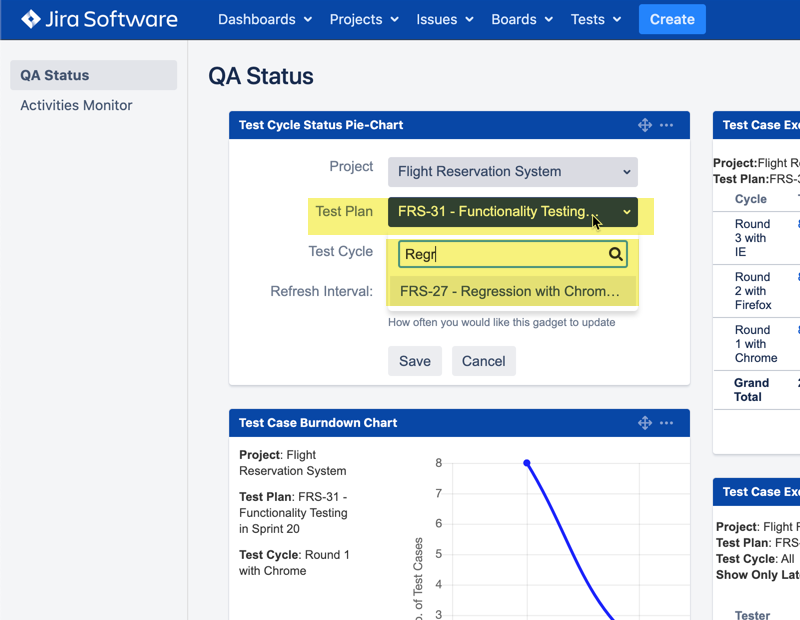Open Pie-Chart gadget more options menu
The image size is (800, 620).
click(667, 125)
